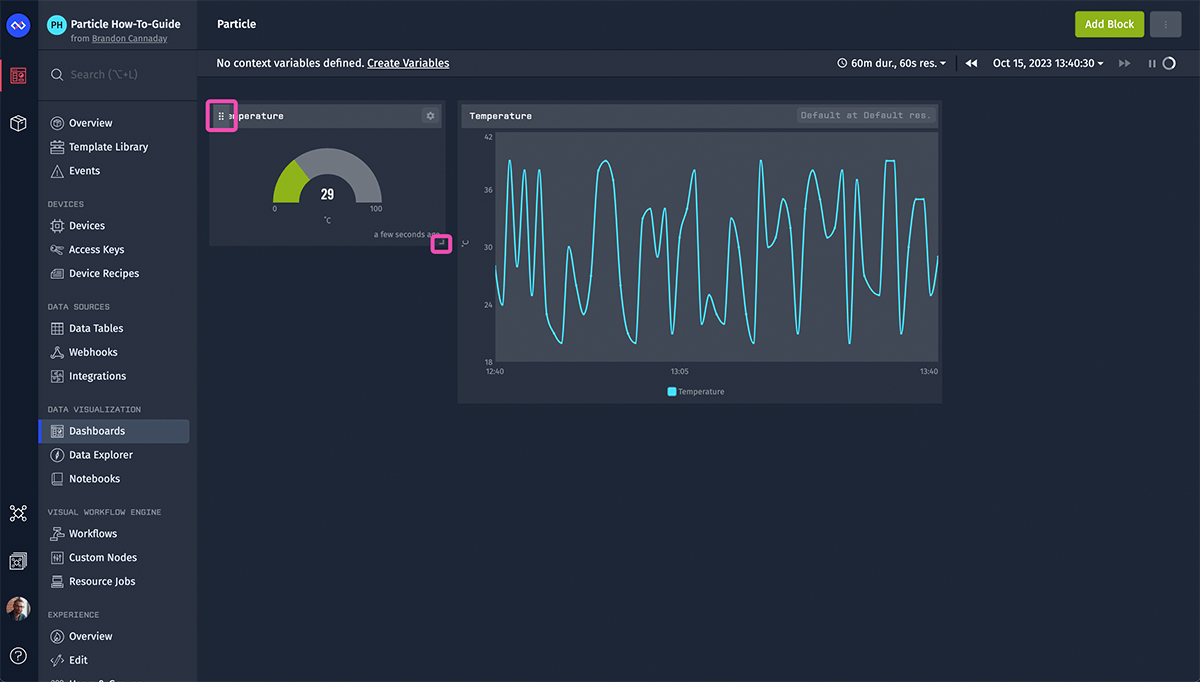Step back in time with rewind arrows
The height and width of the screenshot is (682, 1200).
pos(971,63)
